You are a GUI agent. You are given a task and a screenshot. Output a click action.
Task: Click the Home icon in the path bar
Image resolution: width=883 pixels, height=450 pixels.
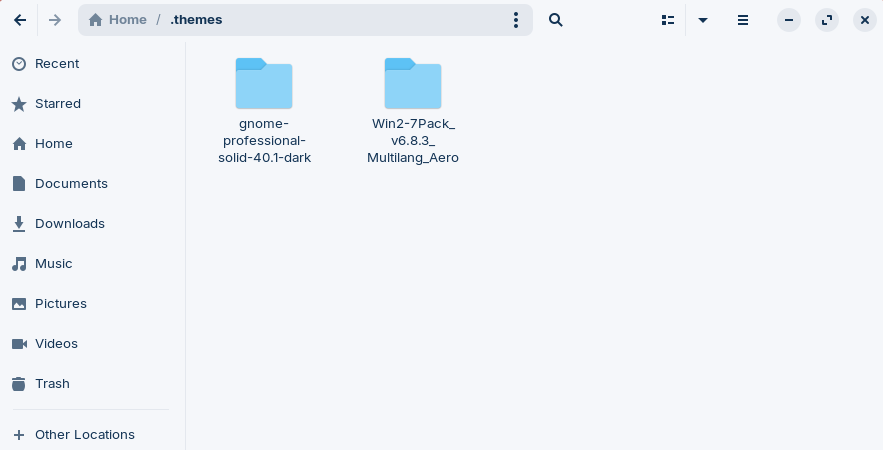95,20
